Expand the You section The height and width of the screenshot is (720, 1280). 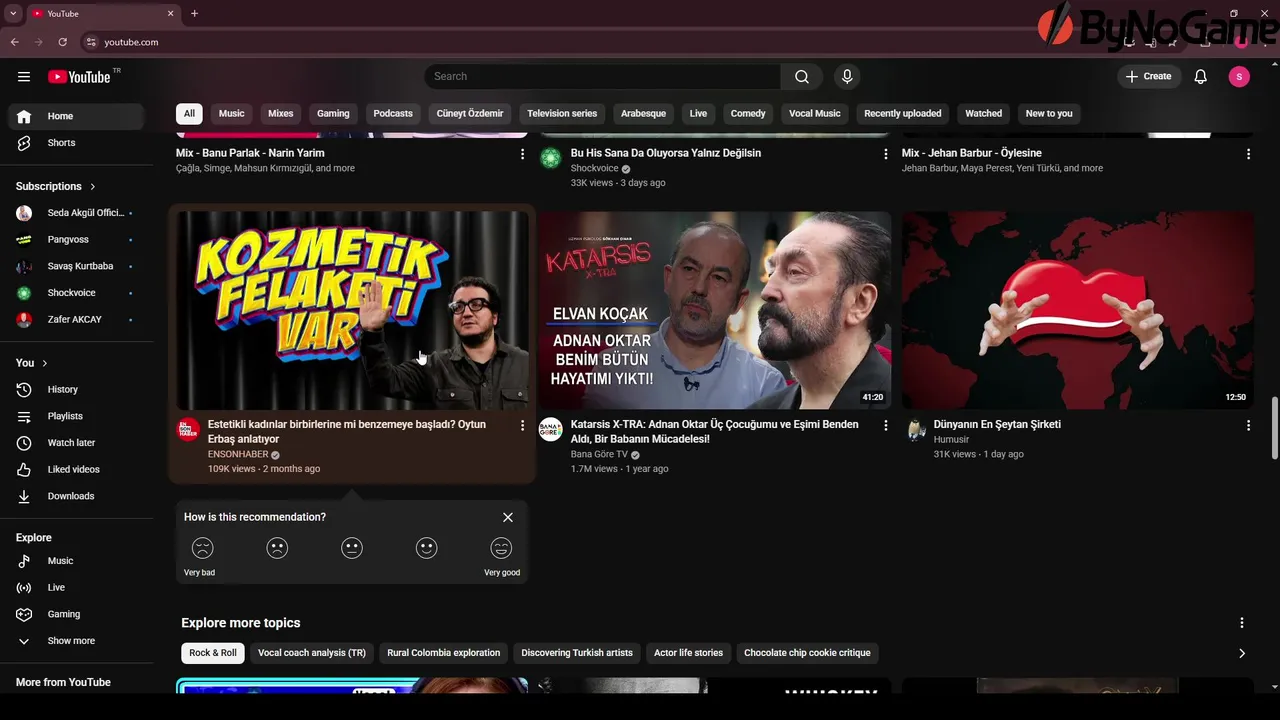pos(32,363)
